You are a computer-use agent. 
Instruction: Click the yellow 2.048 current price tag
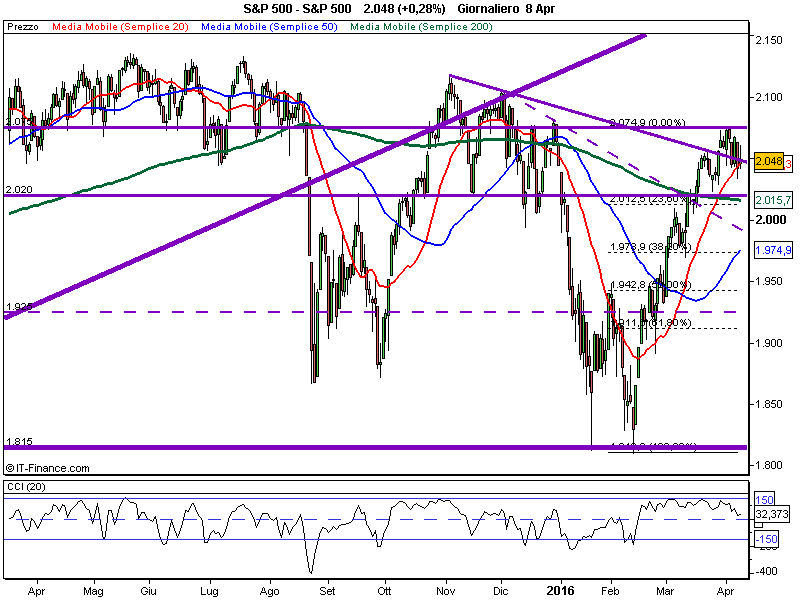coord(769,162)
